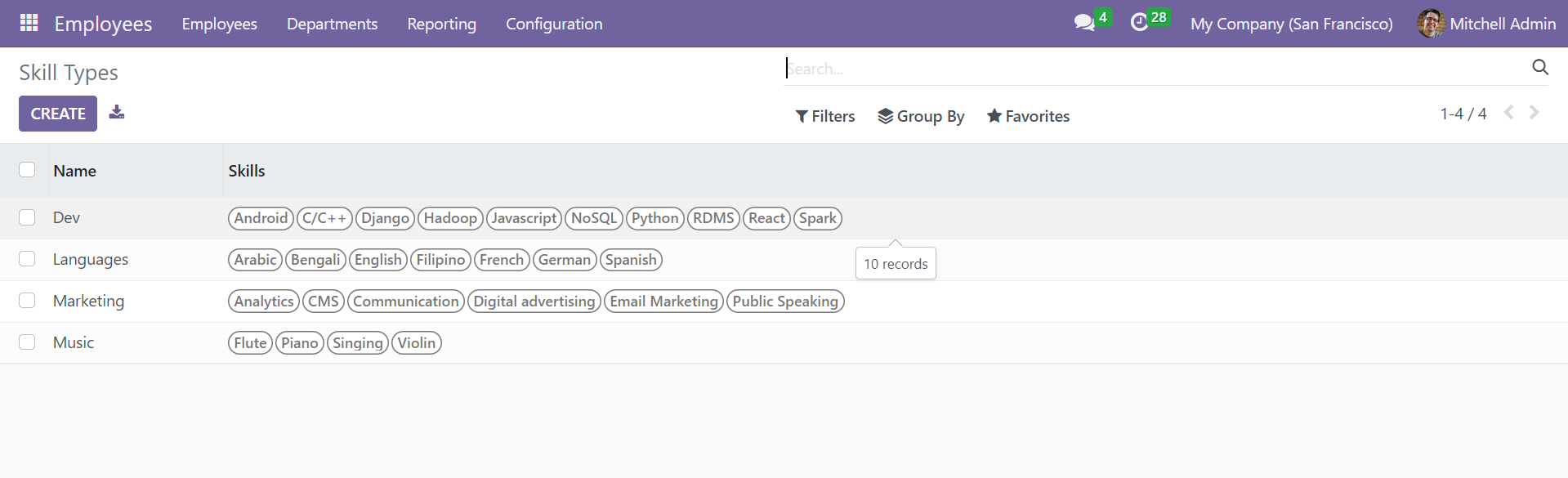Open the Employees menu item

[x=219, y=24]
